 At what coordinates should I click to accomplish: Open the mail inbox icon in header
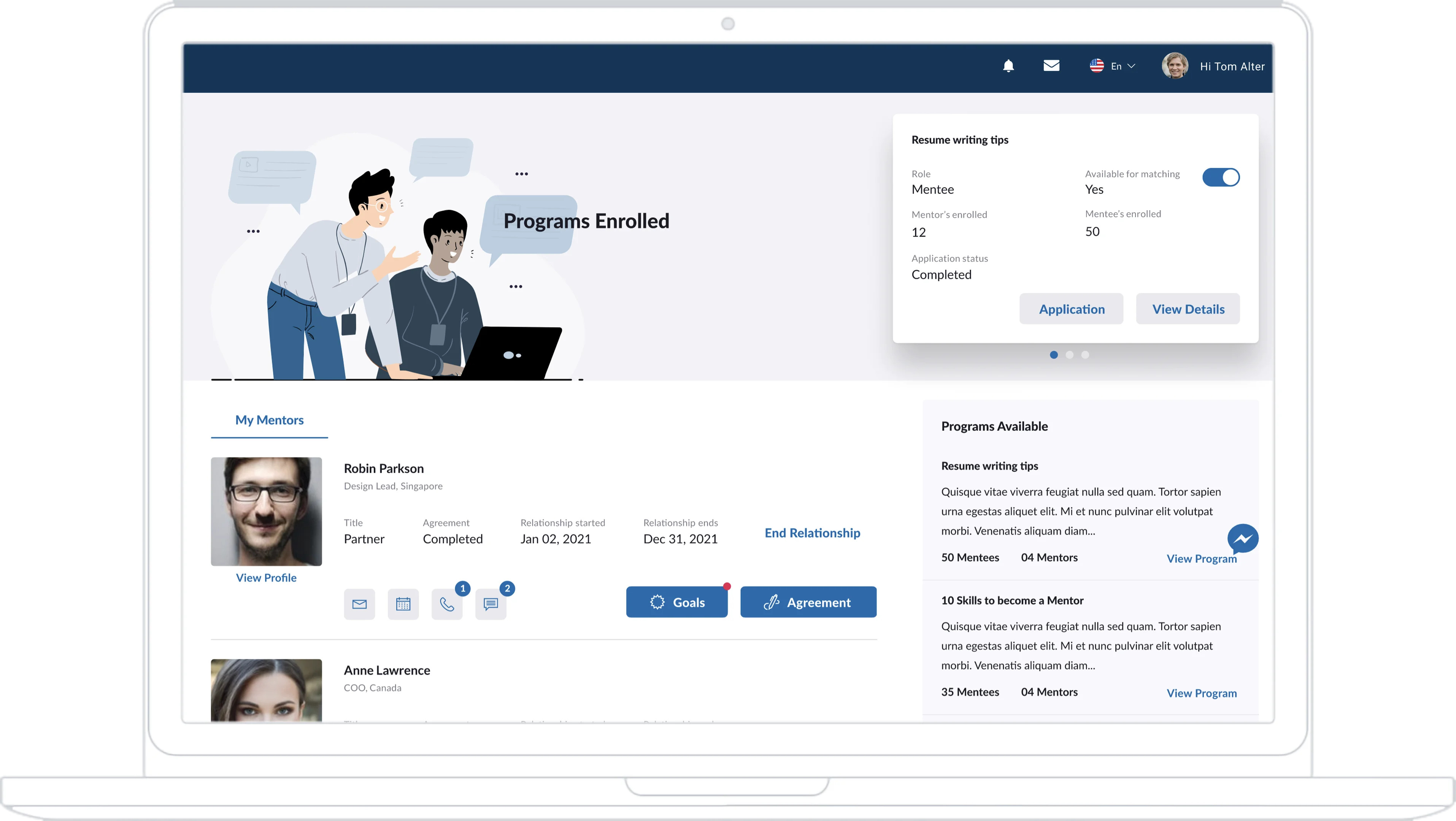click(1051, 65)
